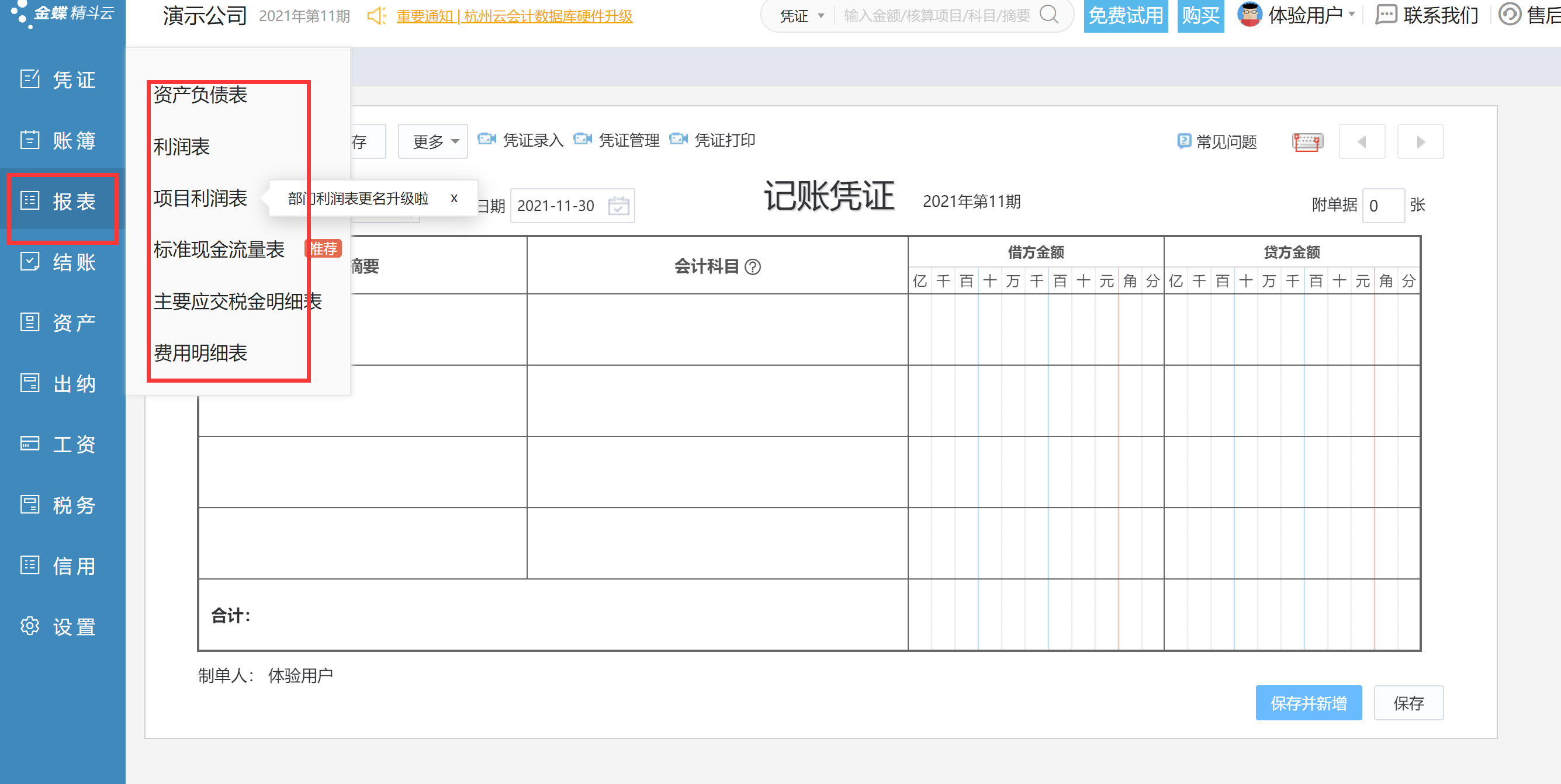Click the announcement speaker icon
This screenshot has height=784, width=1561.
(x=376, y=16)
